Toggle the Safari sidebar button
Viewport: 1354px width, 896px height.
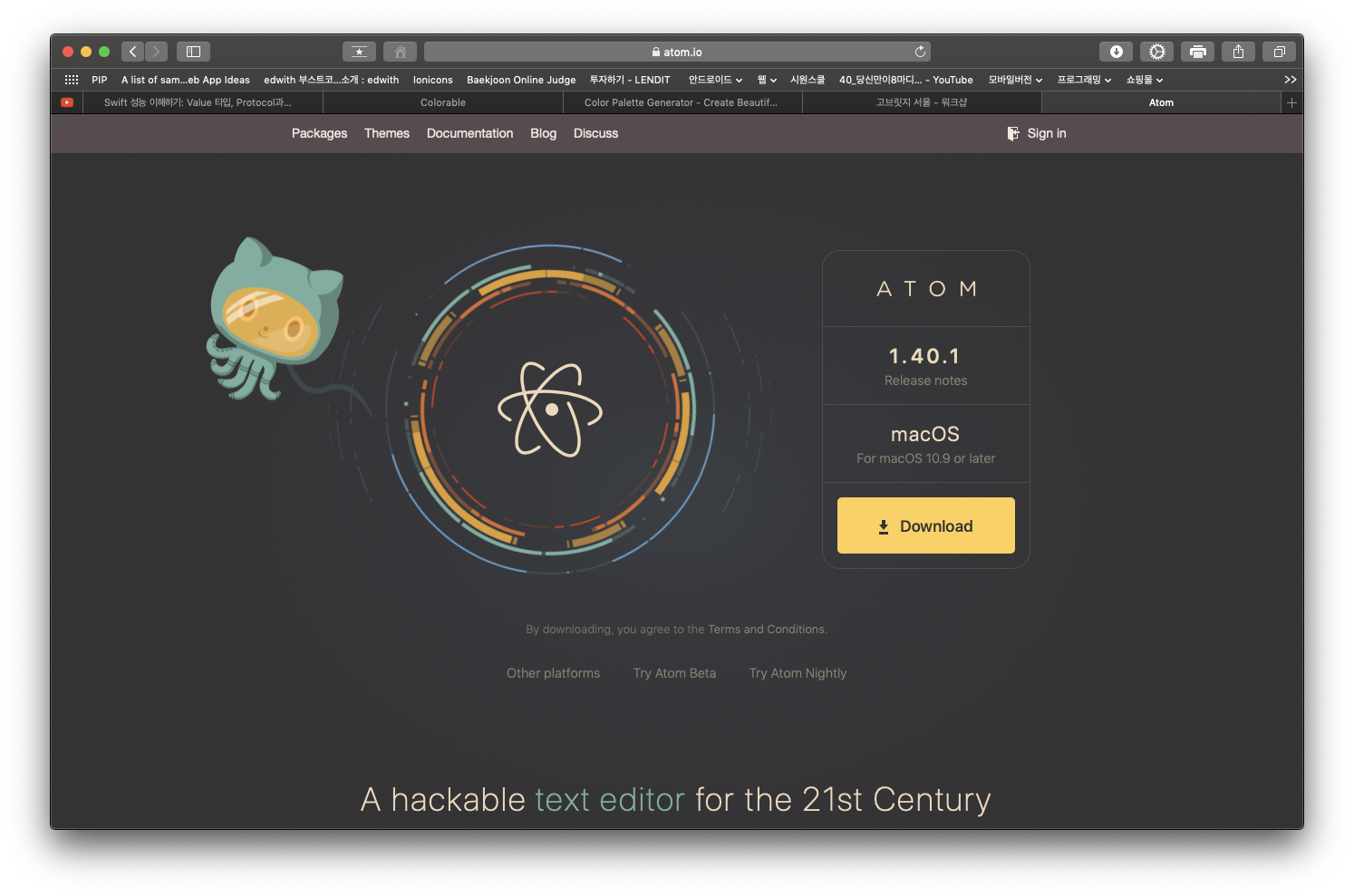(193, 52)
